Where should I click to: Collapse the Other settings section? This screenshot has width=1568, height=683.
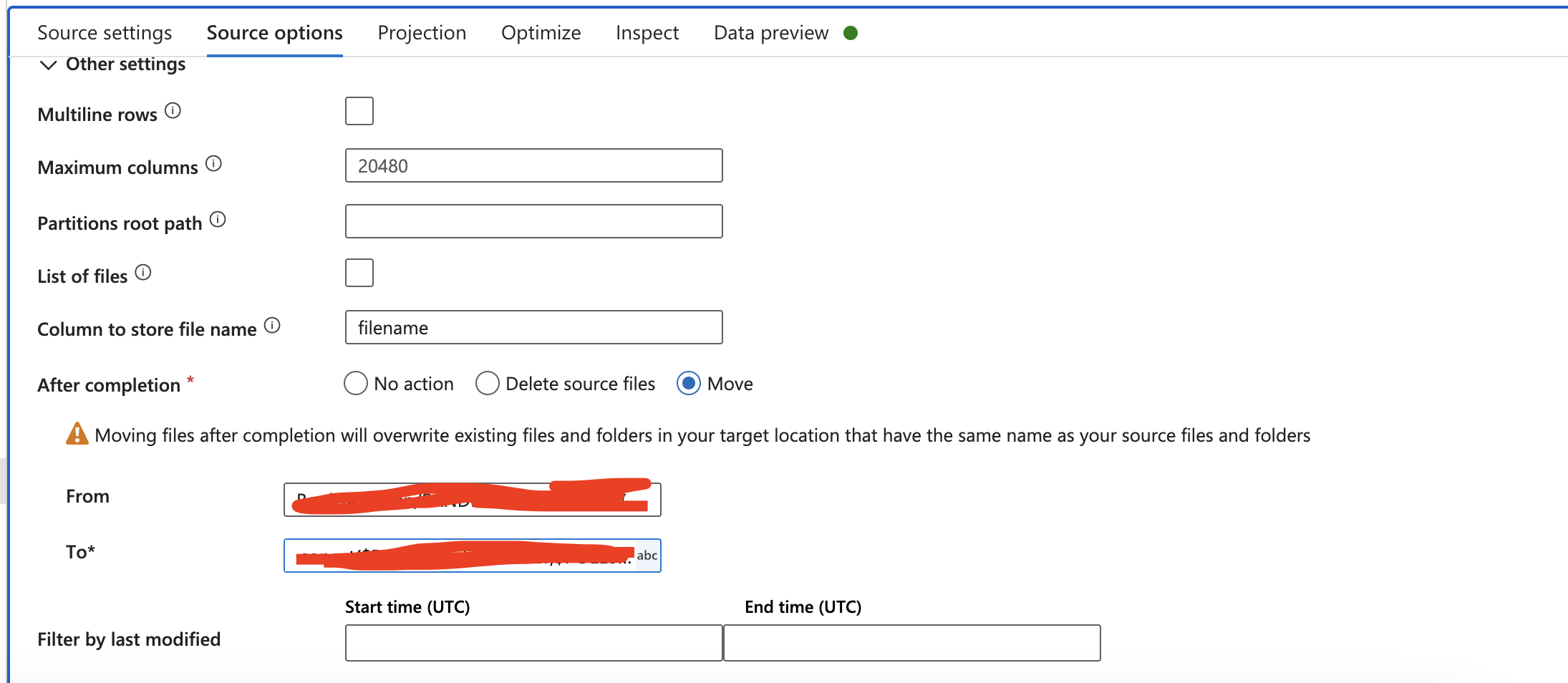(x=48, y=65)
